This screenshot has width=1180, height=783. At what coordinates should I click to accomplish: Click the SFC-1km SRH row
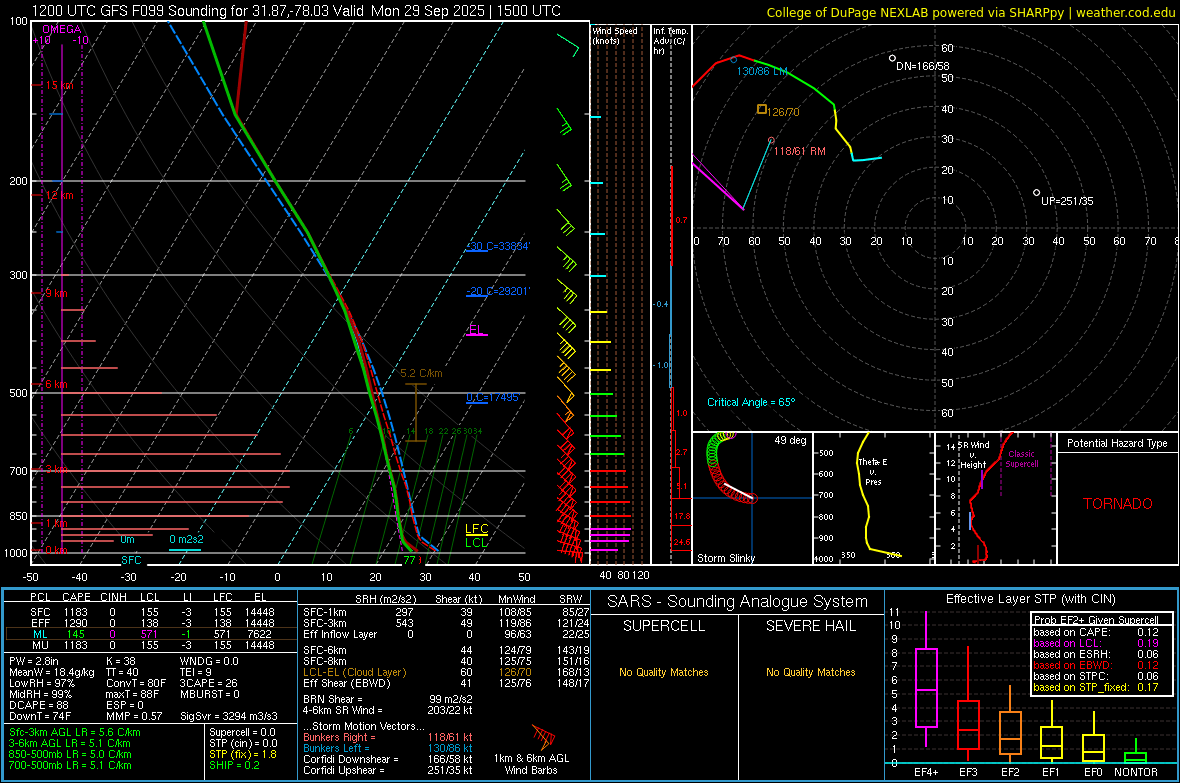(446, 612)
